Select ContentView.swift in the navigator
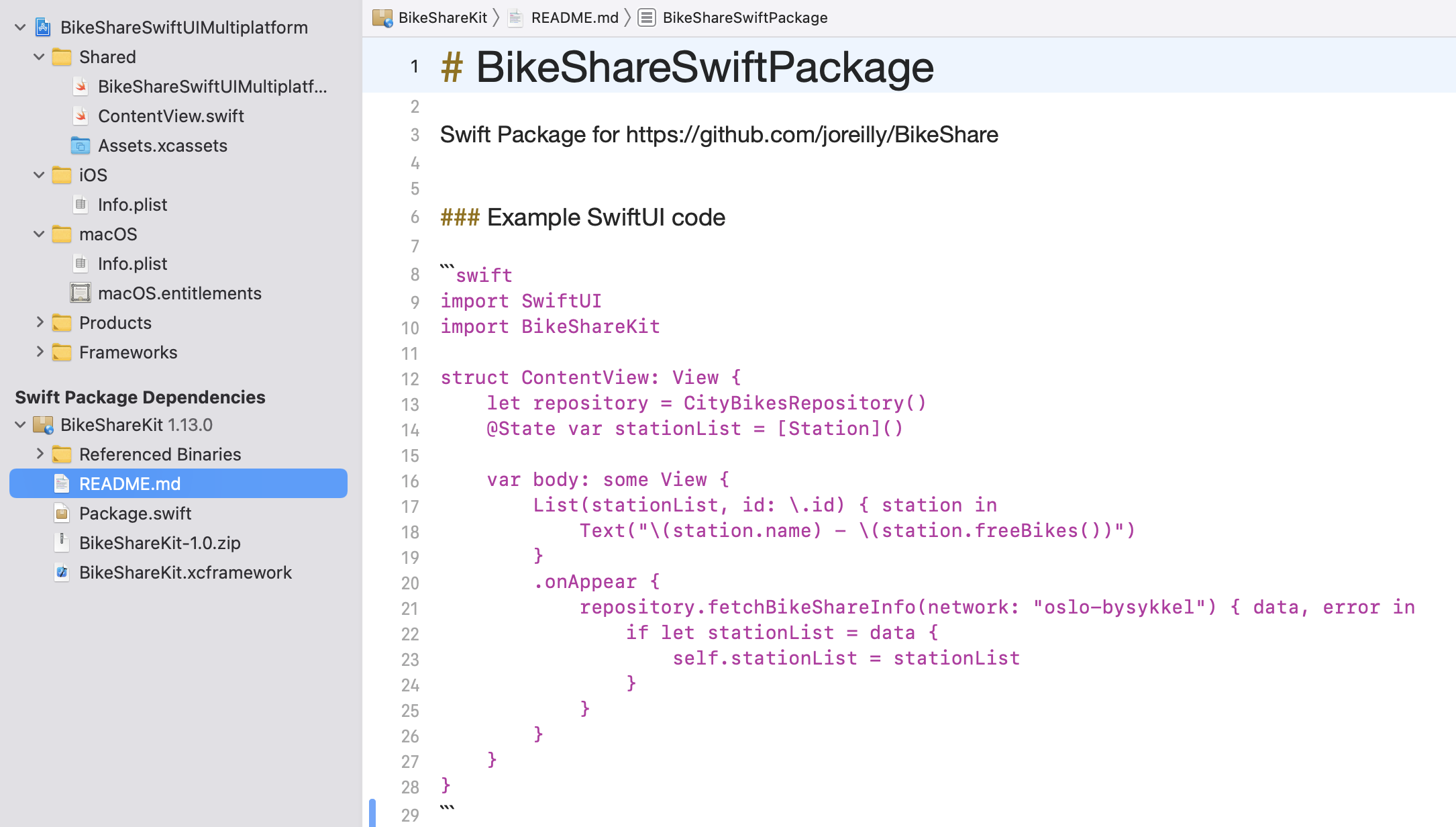Image resolution: width=1456 pixels, height=827 pixels. [x=171, y=116]
